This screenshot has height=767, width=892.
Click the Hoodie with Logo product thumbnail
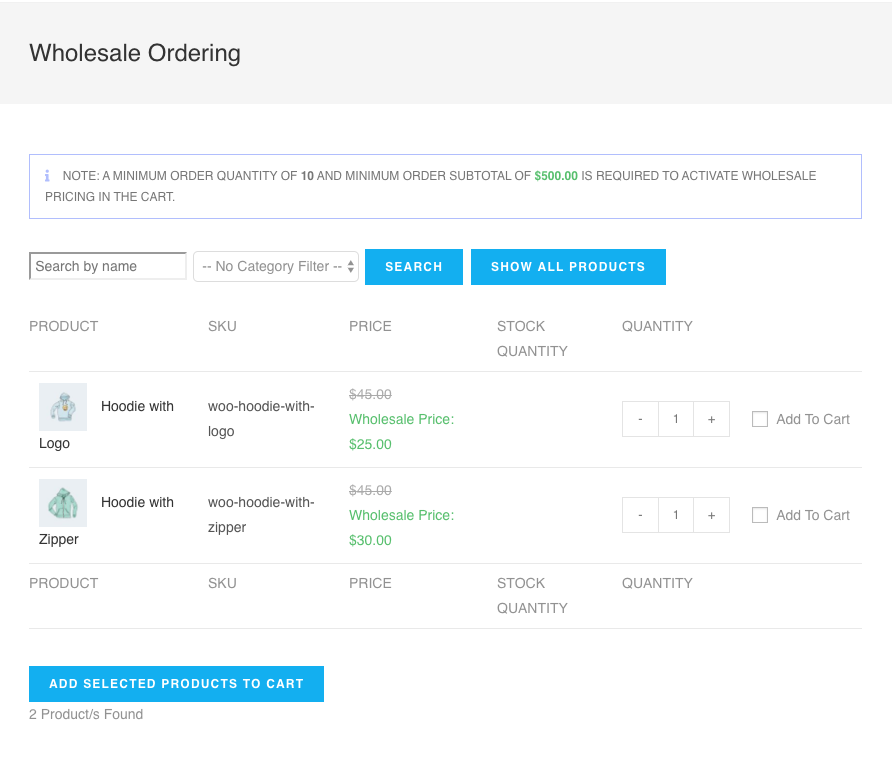63,407
